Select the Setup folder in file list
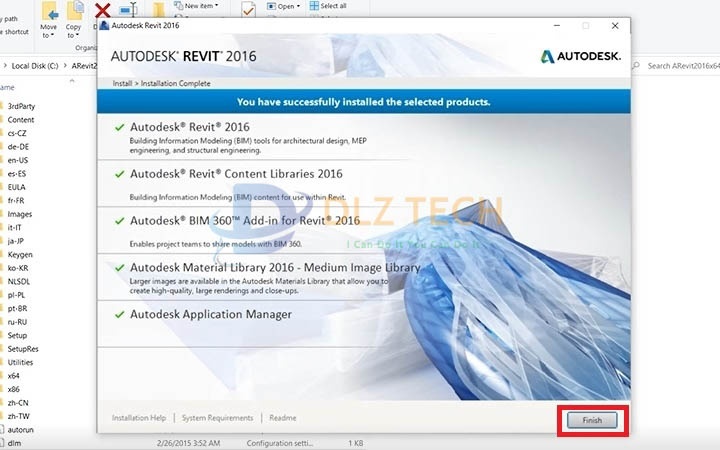Image resolution: width=720 pixels, height=450 pixels. point(18,335)
